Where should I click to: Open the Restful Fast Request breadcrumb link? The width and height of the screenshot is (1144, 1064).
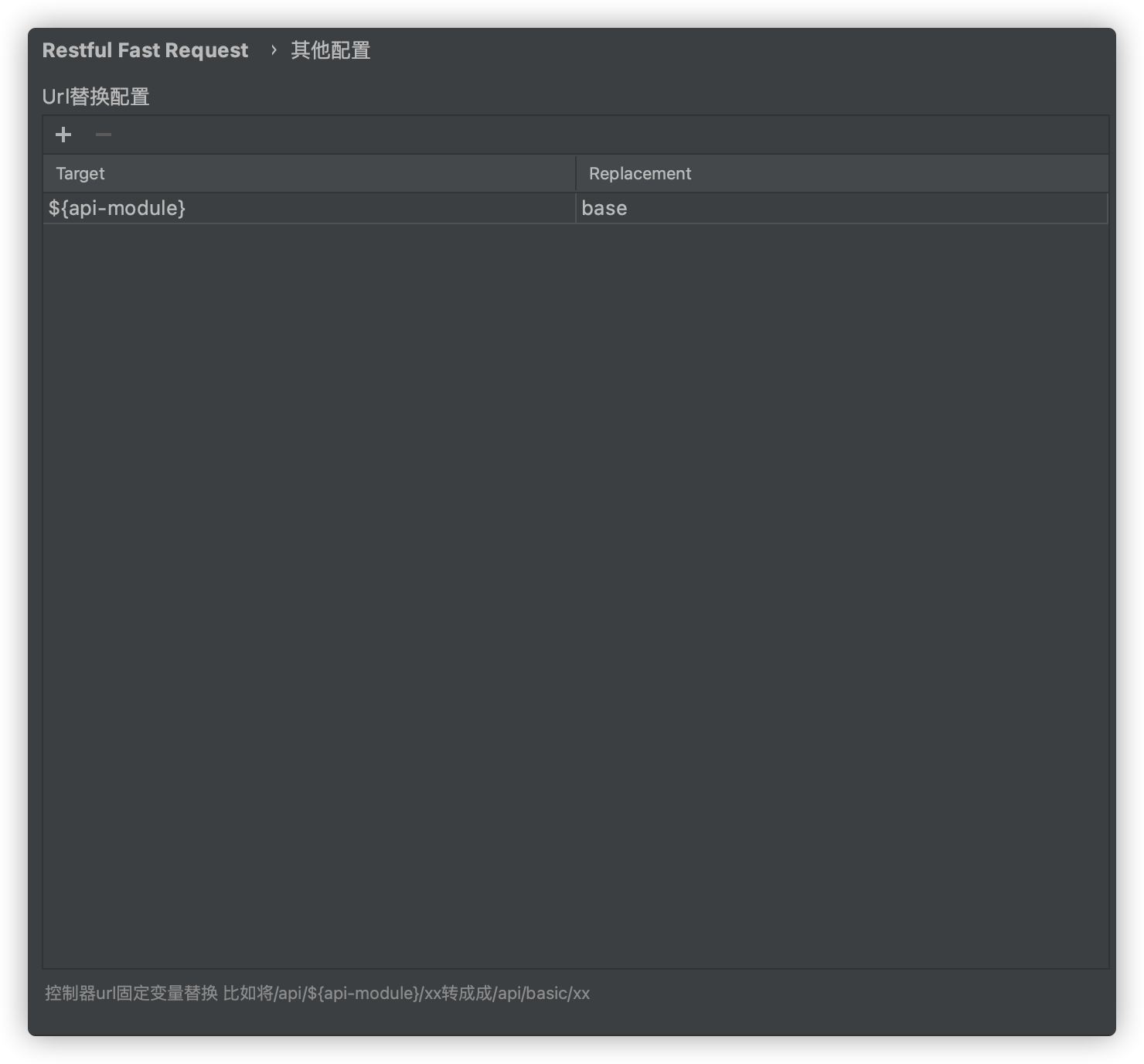point(145,49)
